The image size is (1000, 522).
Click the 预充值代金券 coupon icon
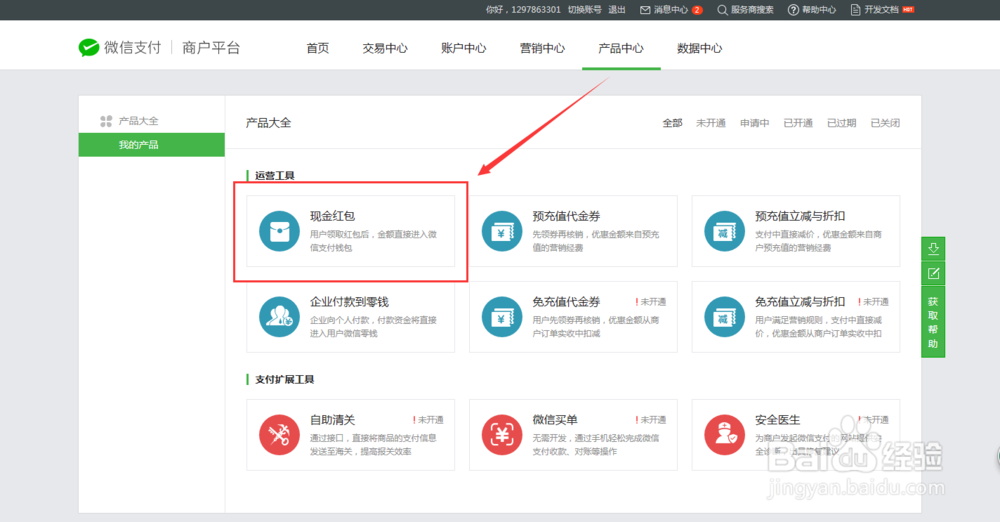(x=502, y=231)
